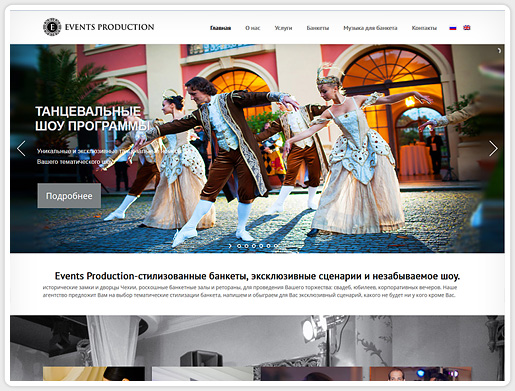Image resolution: width=515 pixels, height=391 pixels.
Task: Go to Услуги section
Action: pyautogui.click(x=283, y=28)
